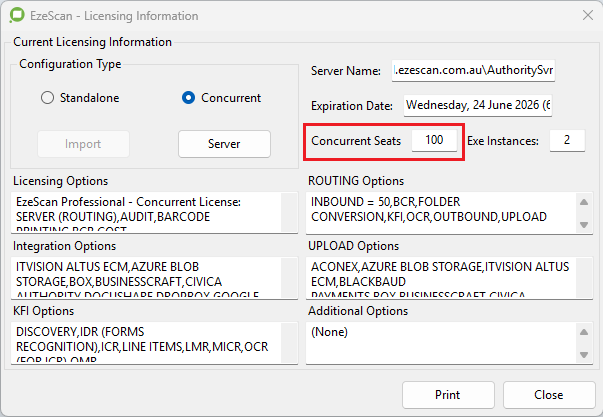Click 'SERVER (ROUTING),AUDIT,BARCODE' text
Screen dimensions: 603x417
pos(113,217)
